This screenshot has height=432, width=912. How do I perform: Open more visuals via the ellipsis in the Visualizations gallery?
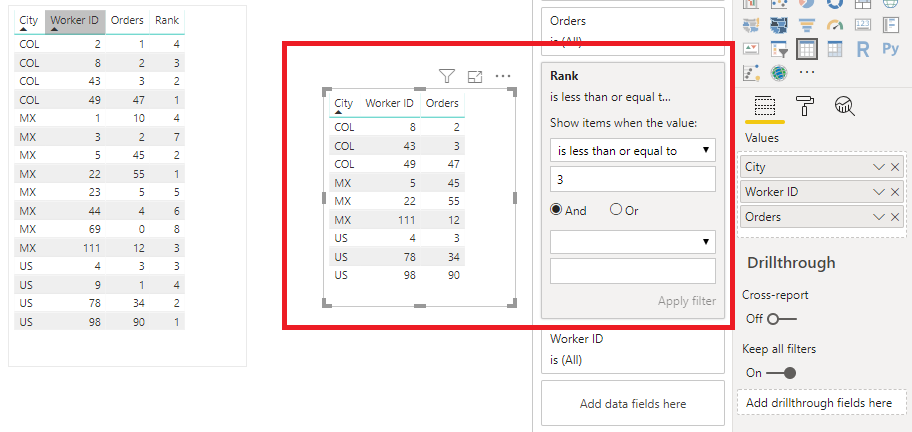(807, 73)
